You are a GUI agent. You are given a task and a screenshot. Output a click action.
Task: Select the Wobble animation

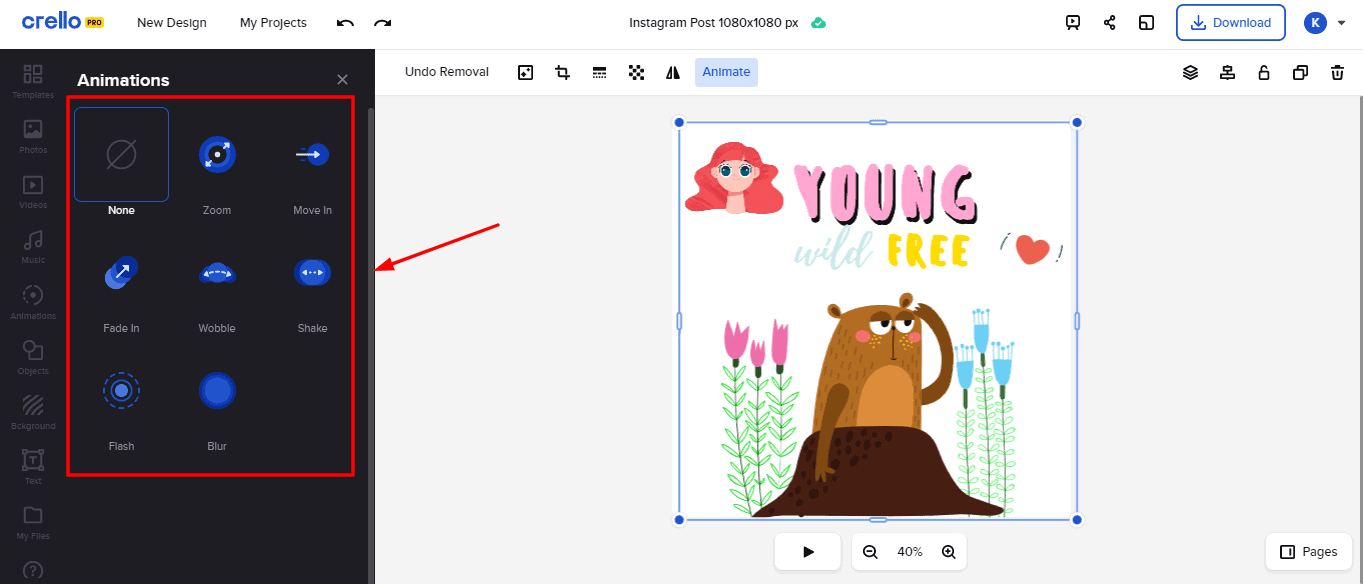(x=217, y=273)
